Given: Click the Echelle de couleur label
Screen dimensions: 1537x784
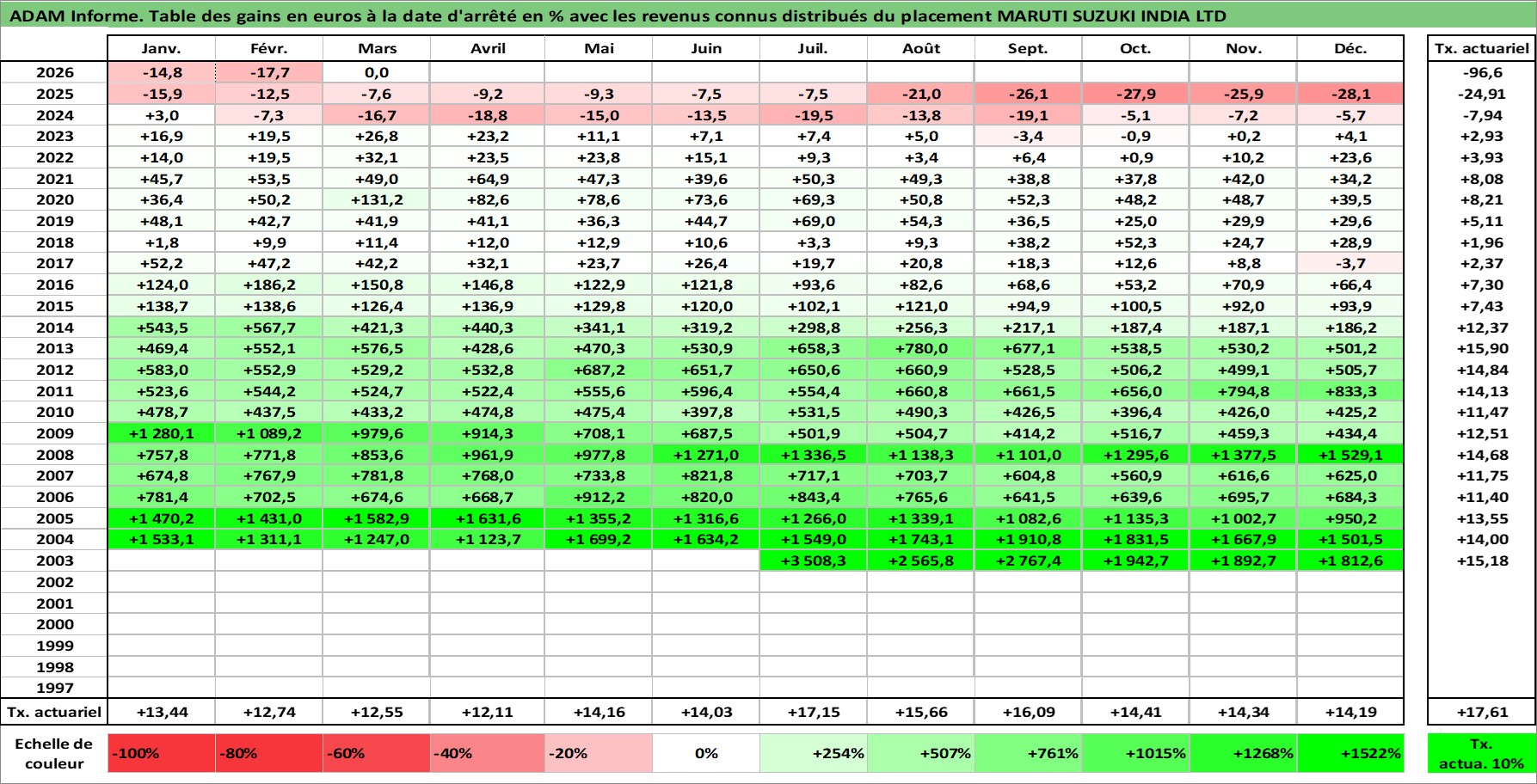Looking at the screenshot, I should (54, 753).
